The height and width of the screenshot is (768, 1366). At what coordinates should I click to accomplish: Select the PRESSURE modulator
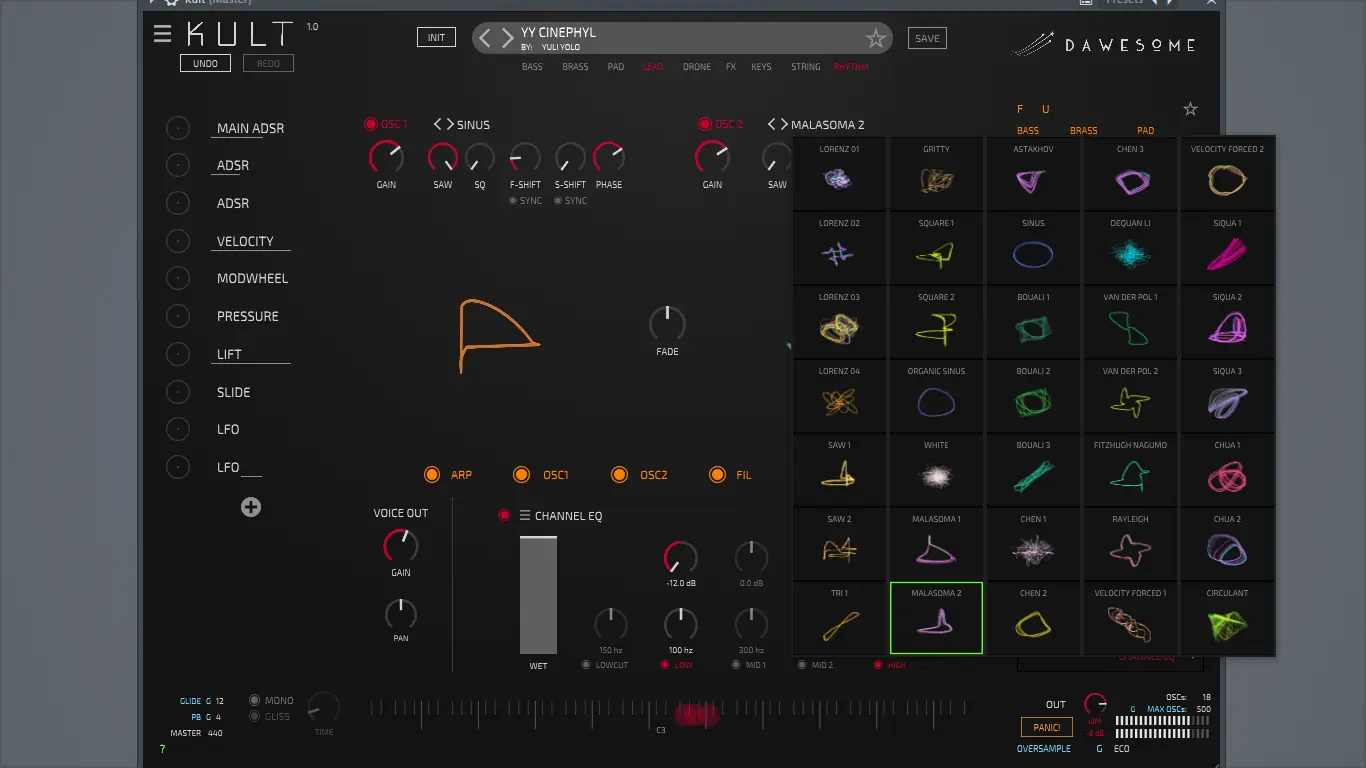248,316
